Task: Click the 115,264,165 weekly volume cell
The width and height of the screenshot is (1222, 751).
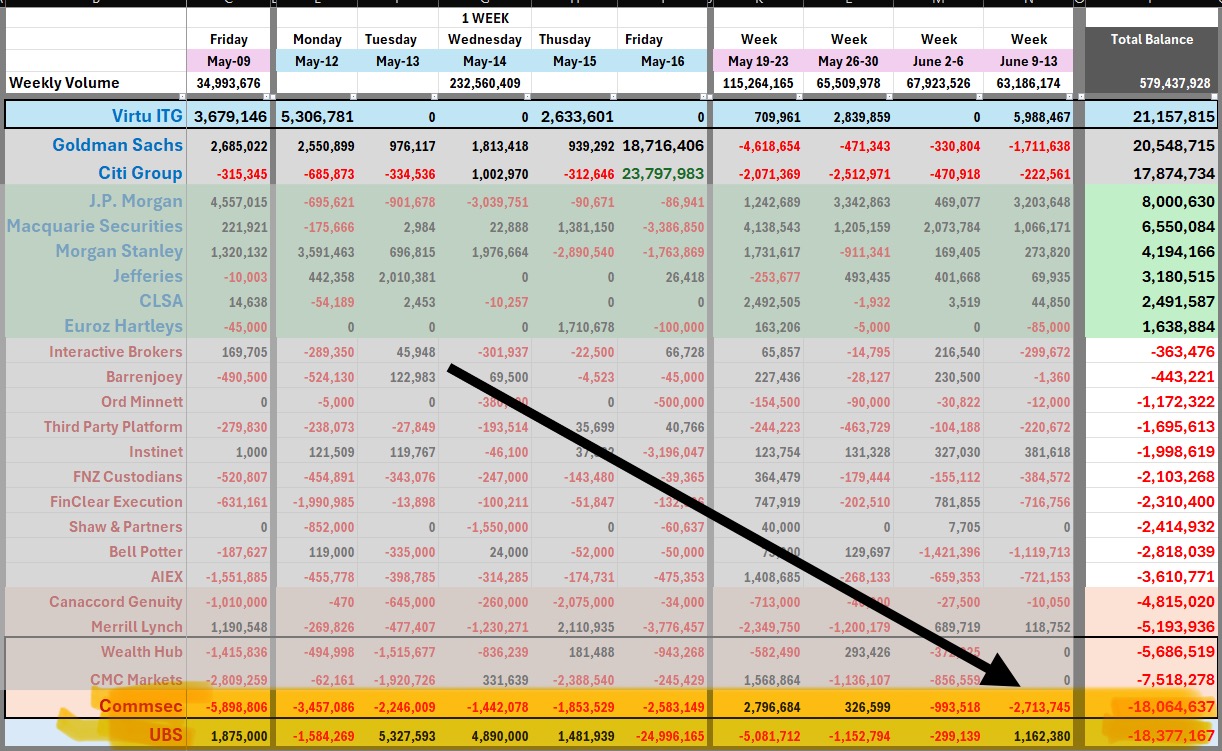Action: click(x=758, y=83)
